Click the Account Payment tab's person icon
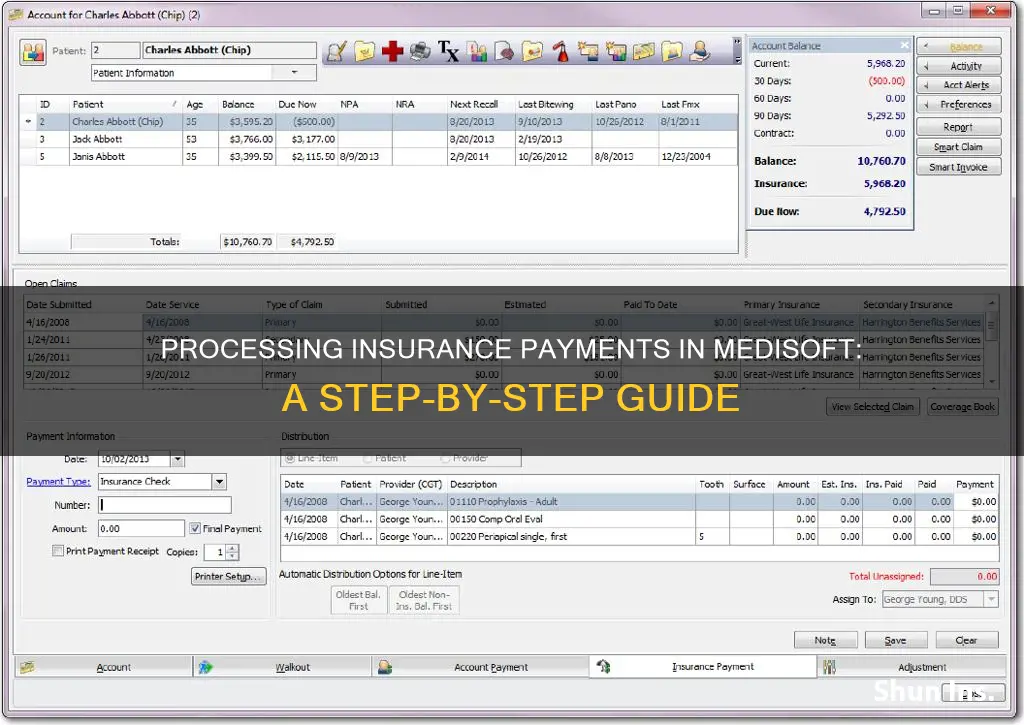 click(x=385, y=667)
